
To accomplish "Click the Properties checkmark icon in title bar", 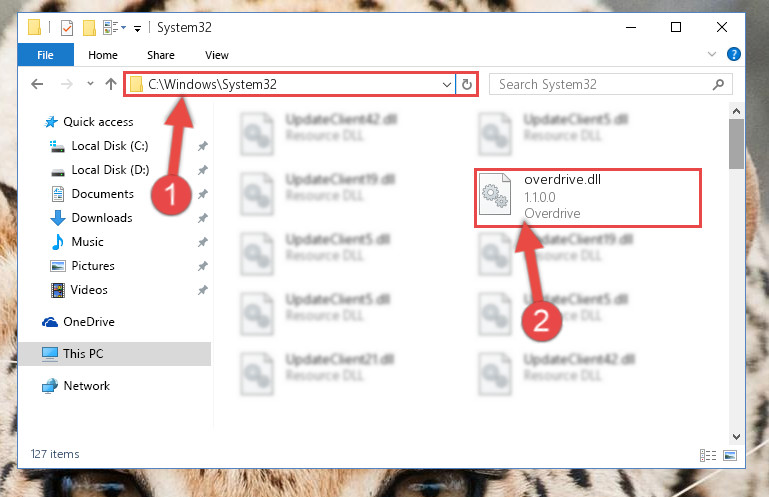I will 67,27.
